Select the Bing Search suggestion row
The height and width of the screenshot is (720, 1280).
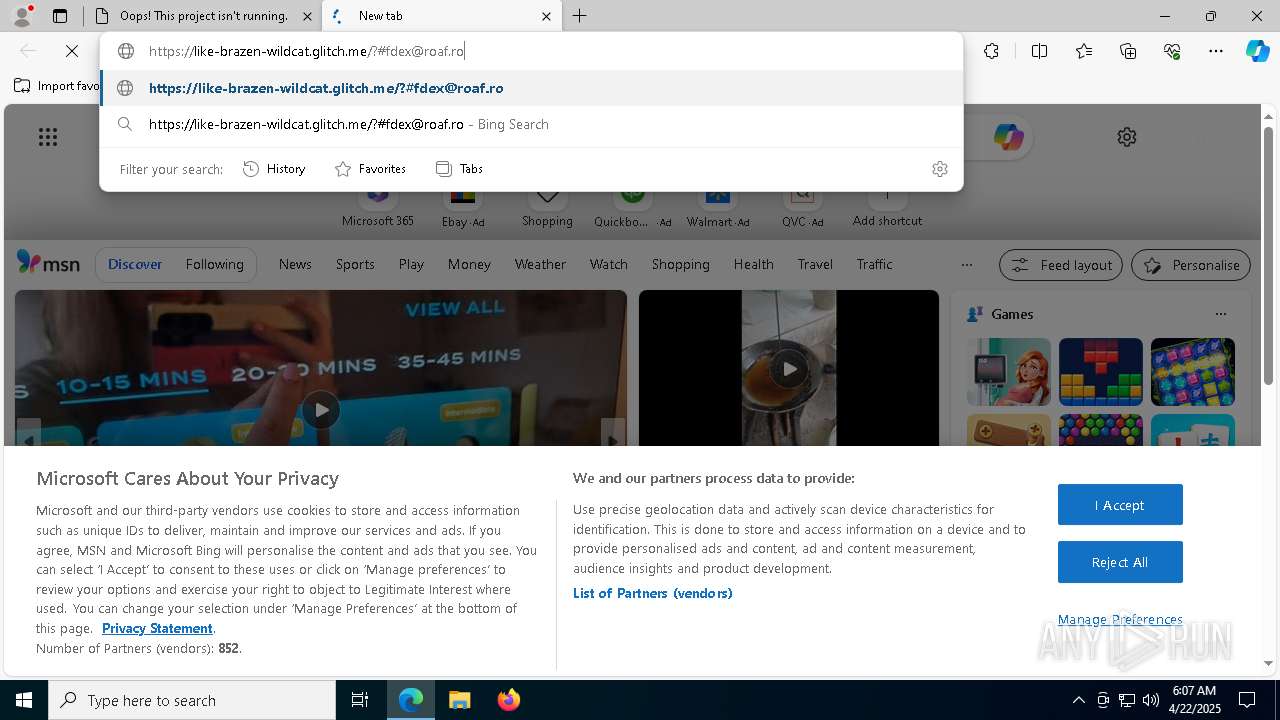pos(531,124)
